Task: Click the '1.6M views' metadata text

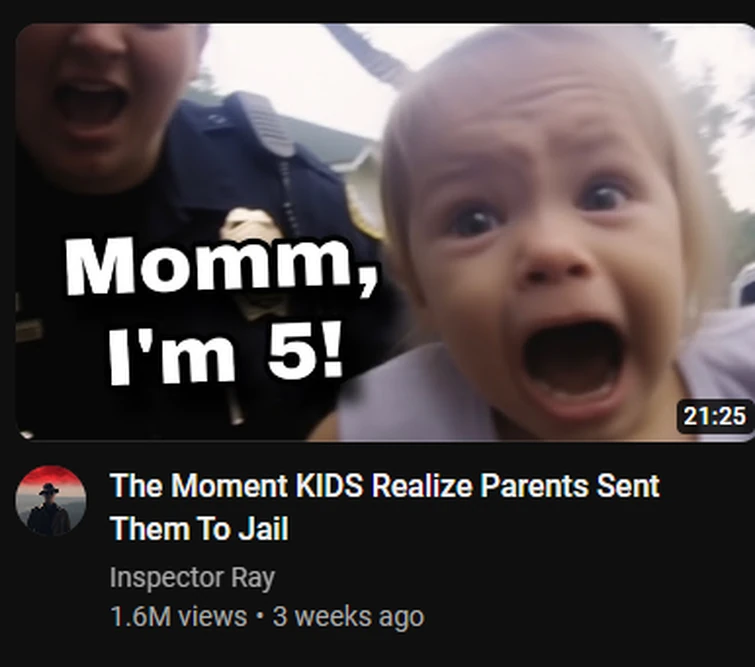Action: pos(178,616)
